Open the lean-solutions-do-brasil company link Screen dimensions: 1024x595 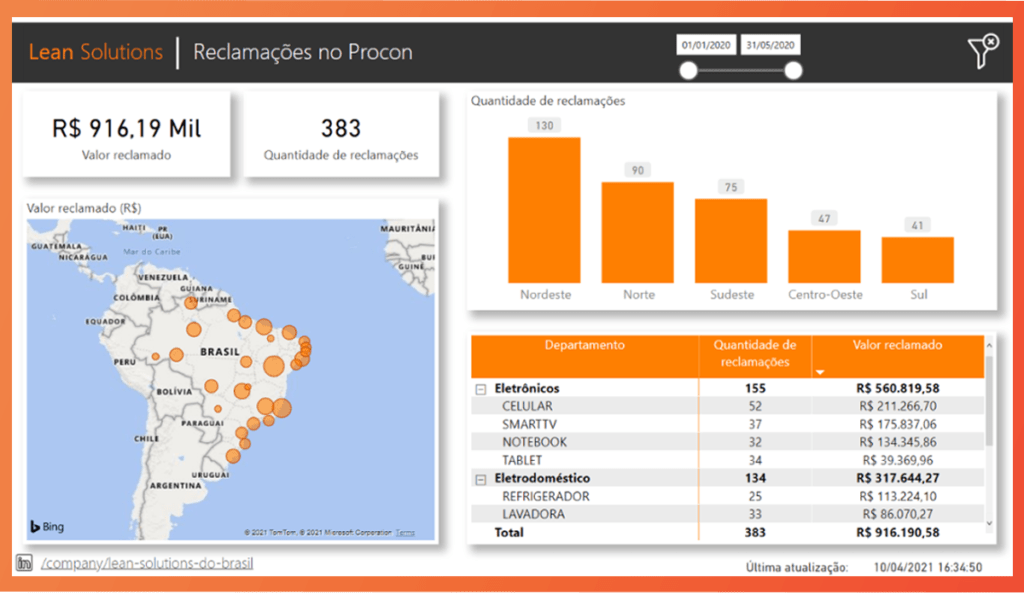(x=147, y=564)
